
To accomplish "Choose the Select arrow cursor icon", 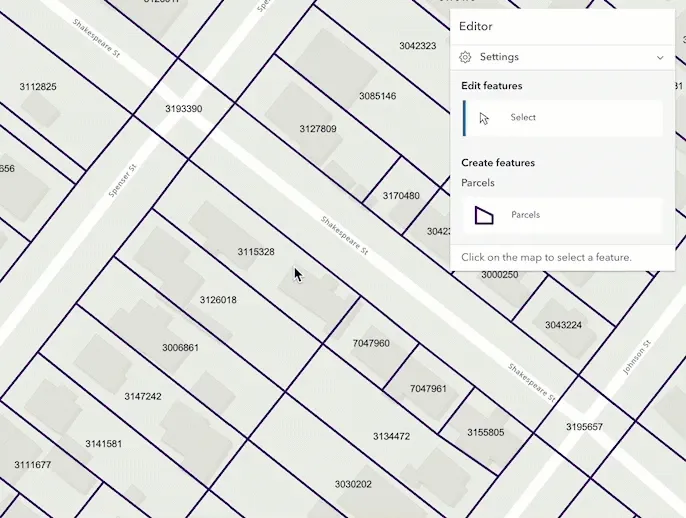I will 484,119.
